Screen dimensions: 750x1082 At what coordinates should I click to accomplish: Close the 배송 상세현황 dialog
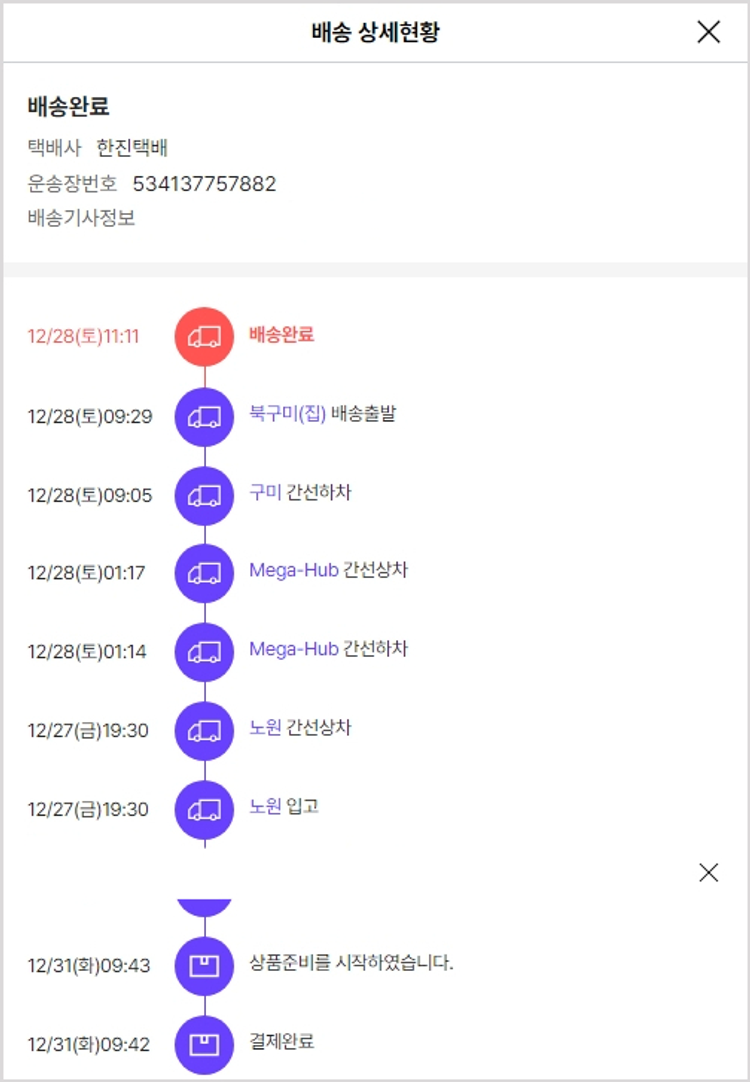click(708, 32)
